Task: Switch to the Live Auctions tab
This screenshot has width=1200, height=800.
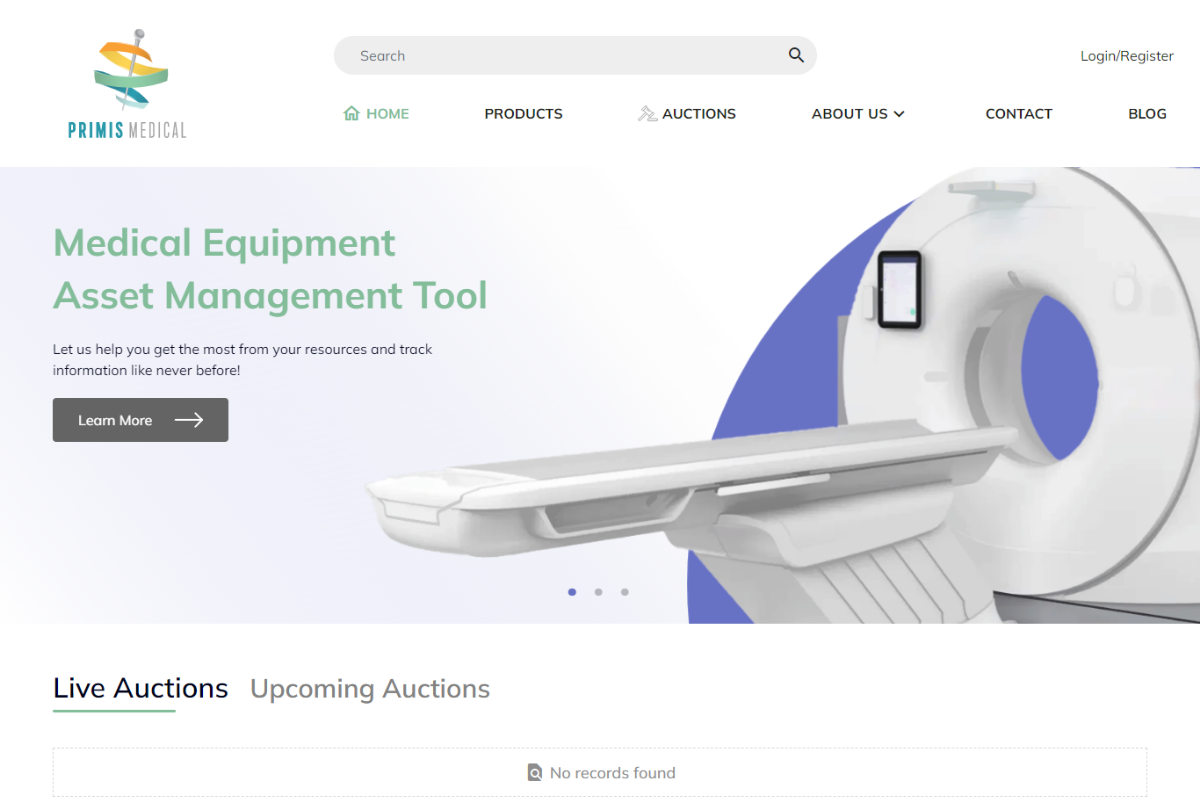Action: pos(141,689)
